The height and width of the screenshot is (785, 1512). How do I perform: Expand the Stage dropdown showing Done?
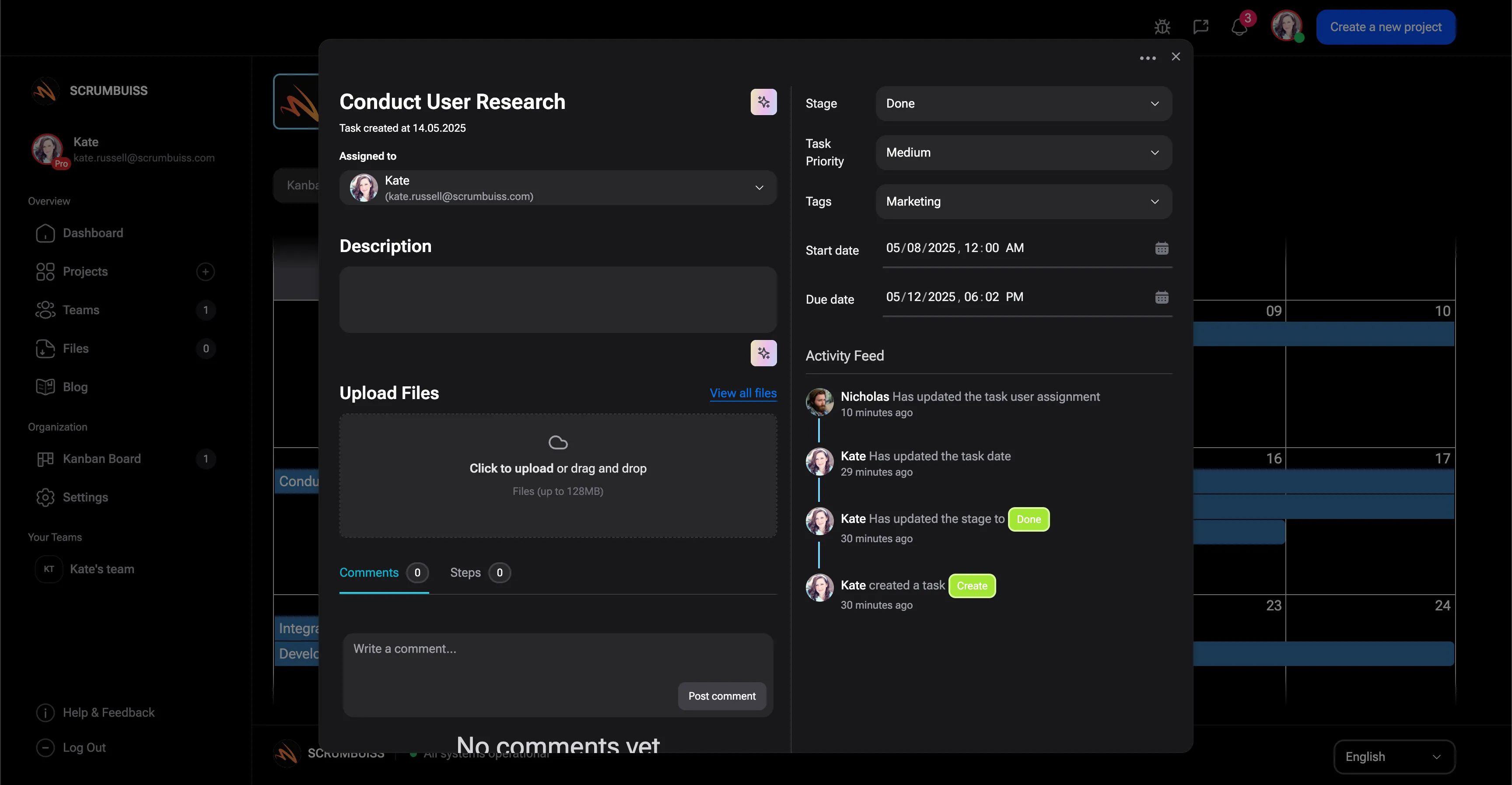coord(1023,103)
